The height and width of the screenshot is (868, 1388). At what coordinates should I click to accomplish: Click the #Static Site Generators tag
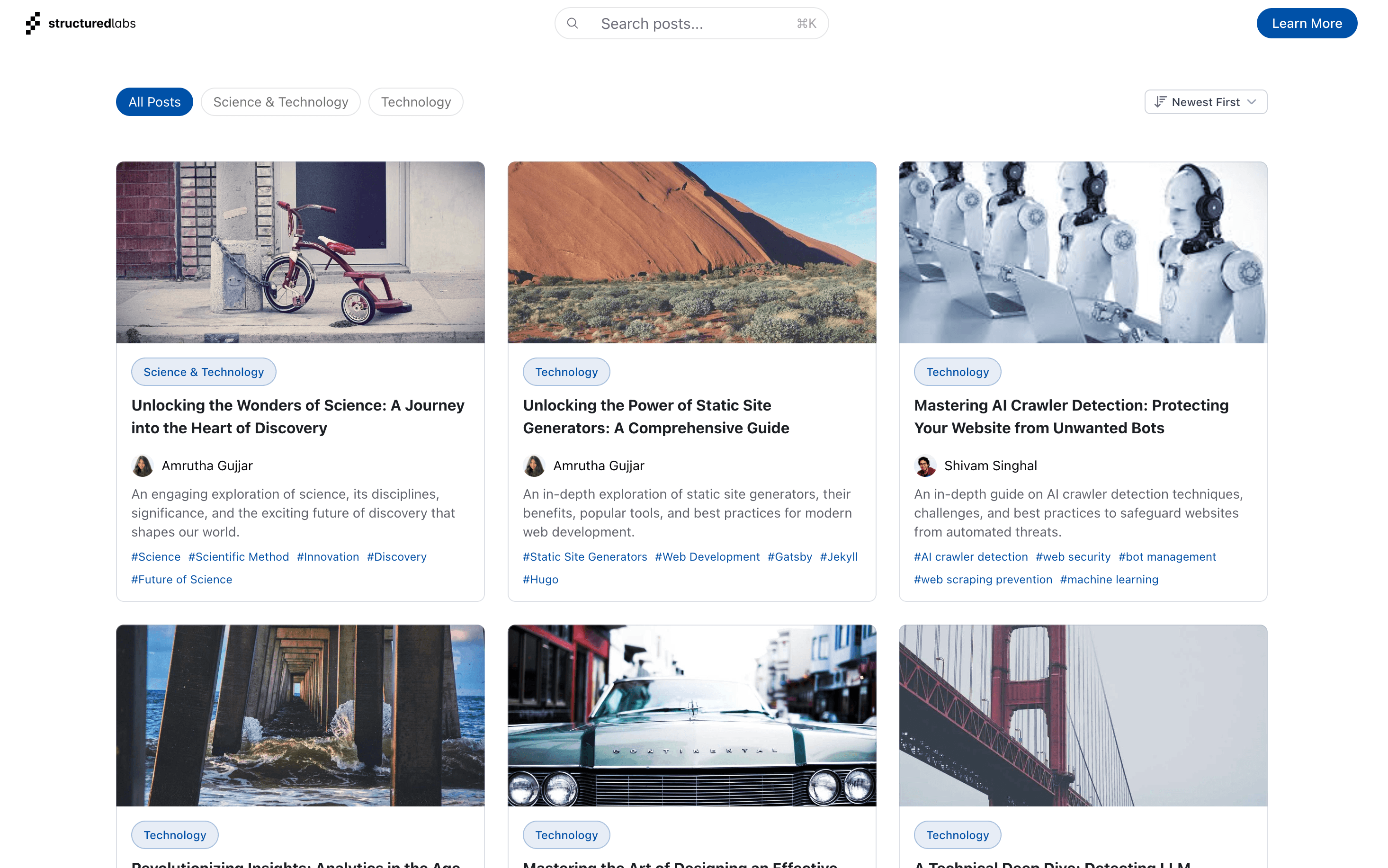pyautogui.click(x=585, y=557)
